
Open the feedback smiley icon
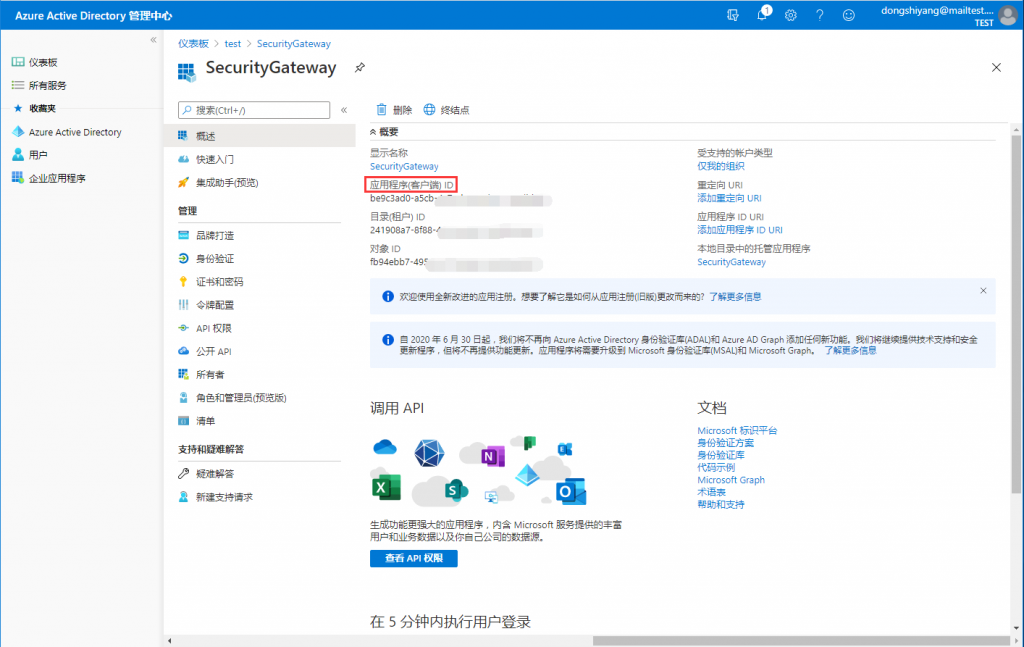(848, 15)
